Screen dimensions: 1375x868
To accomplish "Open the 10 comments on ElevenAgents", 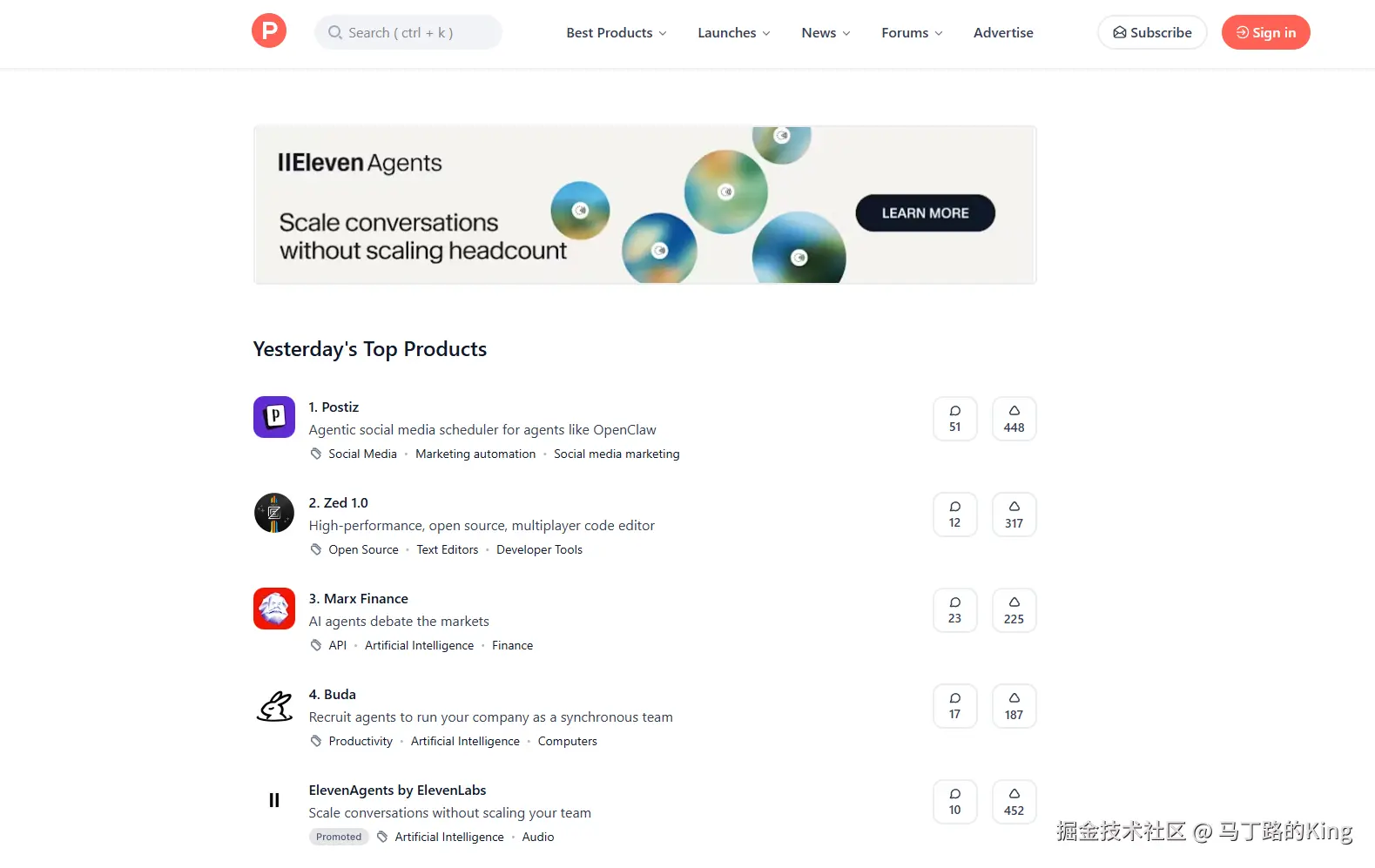I will pos(955,802).
